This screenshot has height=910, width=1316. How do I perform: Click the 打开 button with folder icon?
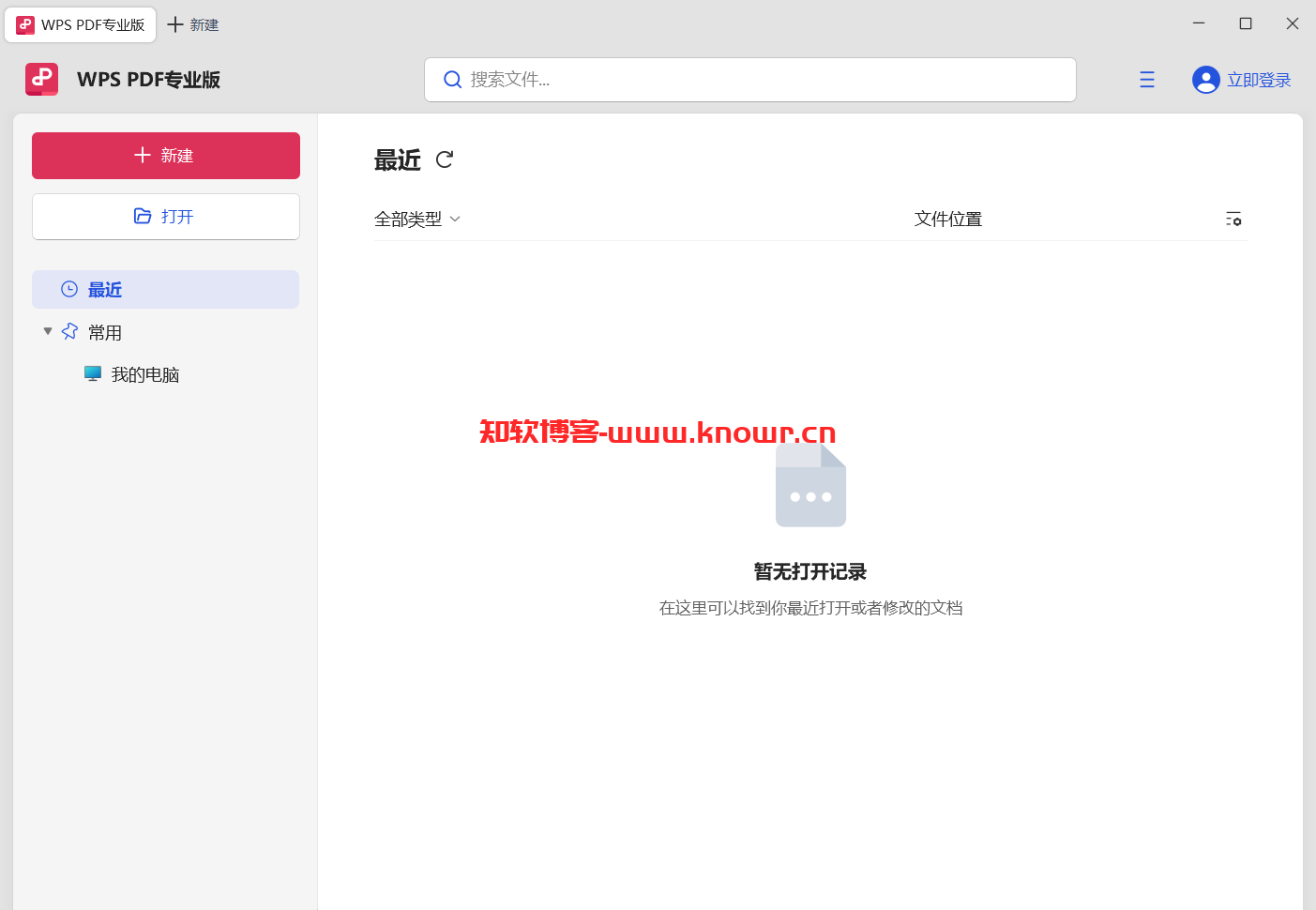point(166,217)
